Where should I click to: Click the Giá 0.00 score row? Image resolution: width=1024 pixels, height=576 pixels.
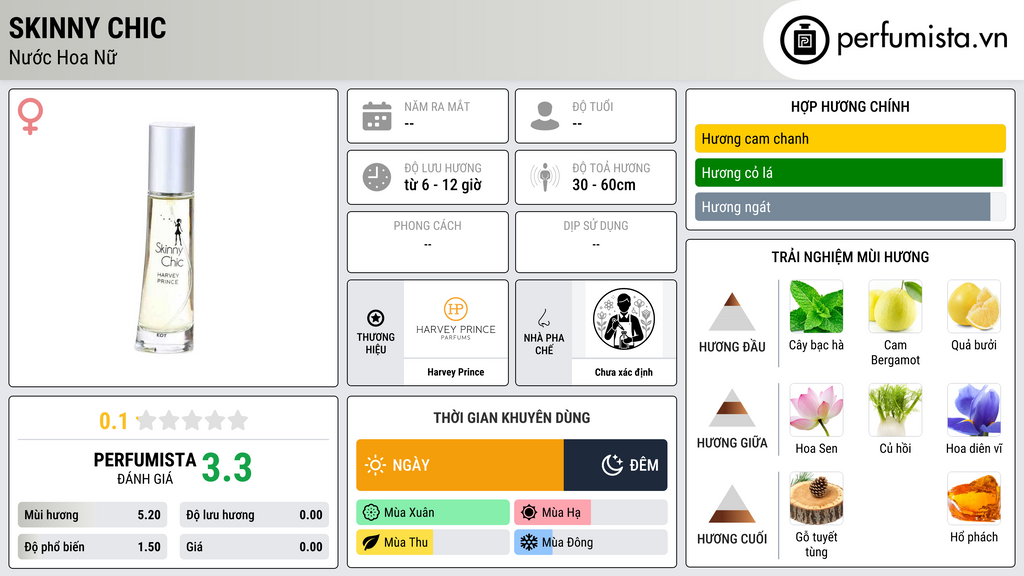coord(254,547)
